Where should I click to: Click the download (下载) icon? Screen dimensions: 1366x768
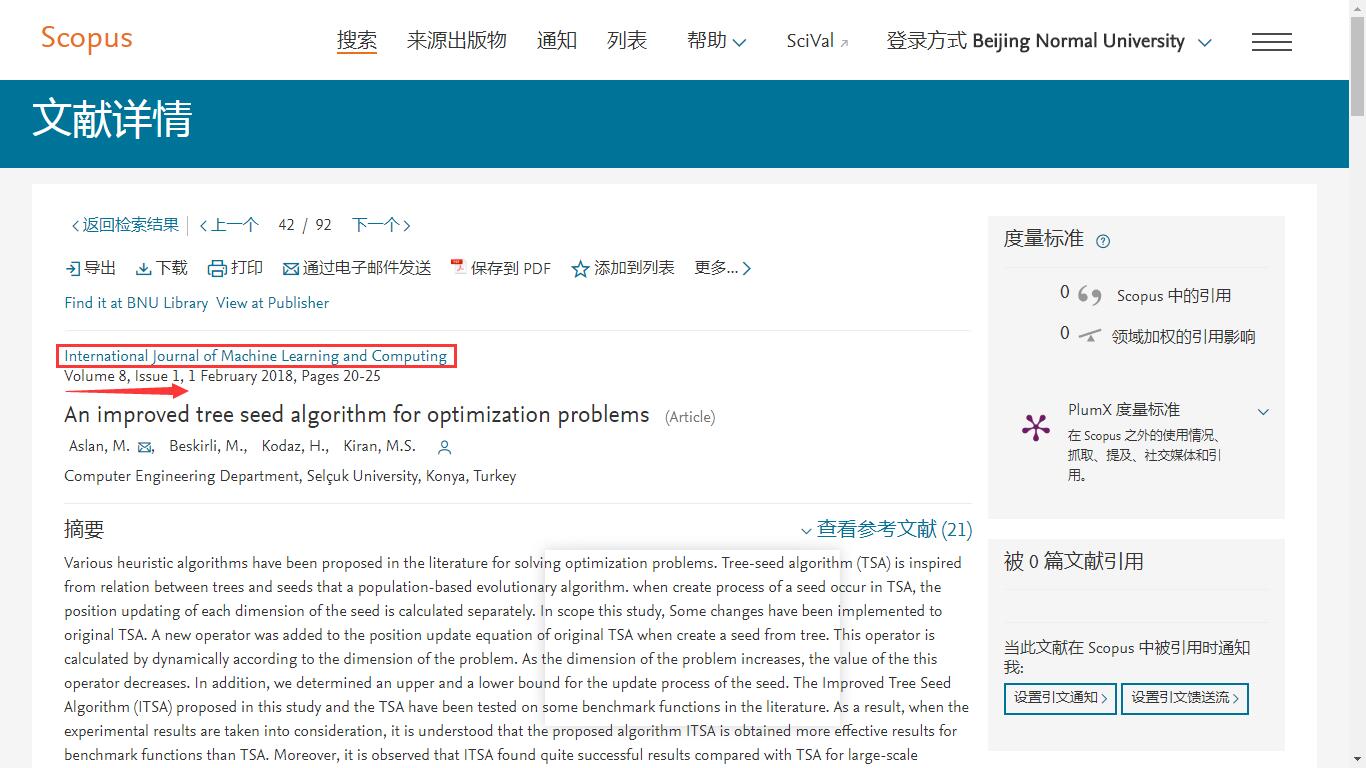144,268
